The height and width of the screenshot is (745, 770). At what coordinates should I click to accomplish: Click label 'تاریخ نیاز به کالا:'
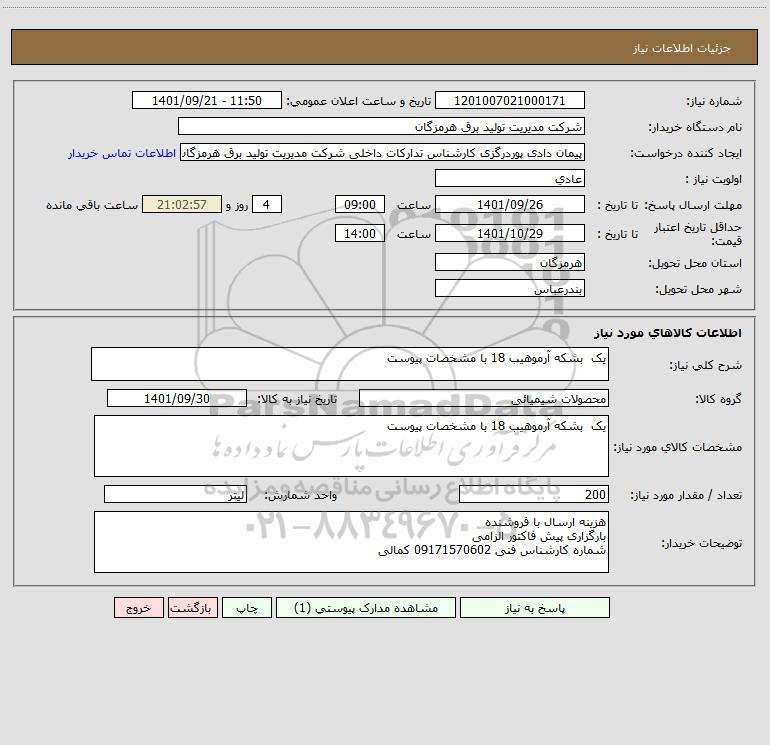(297, 399)
